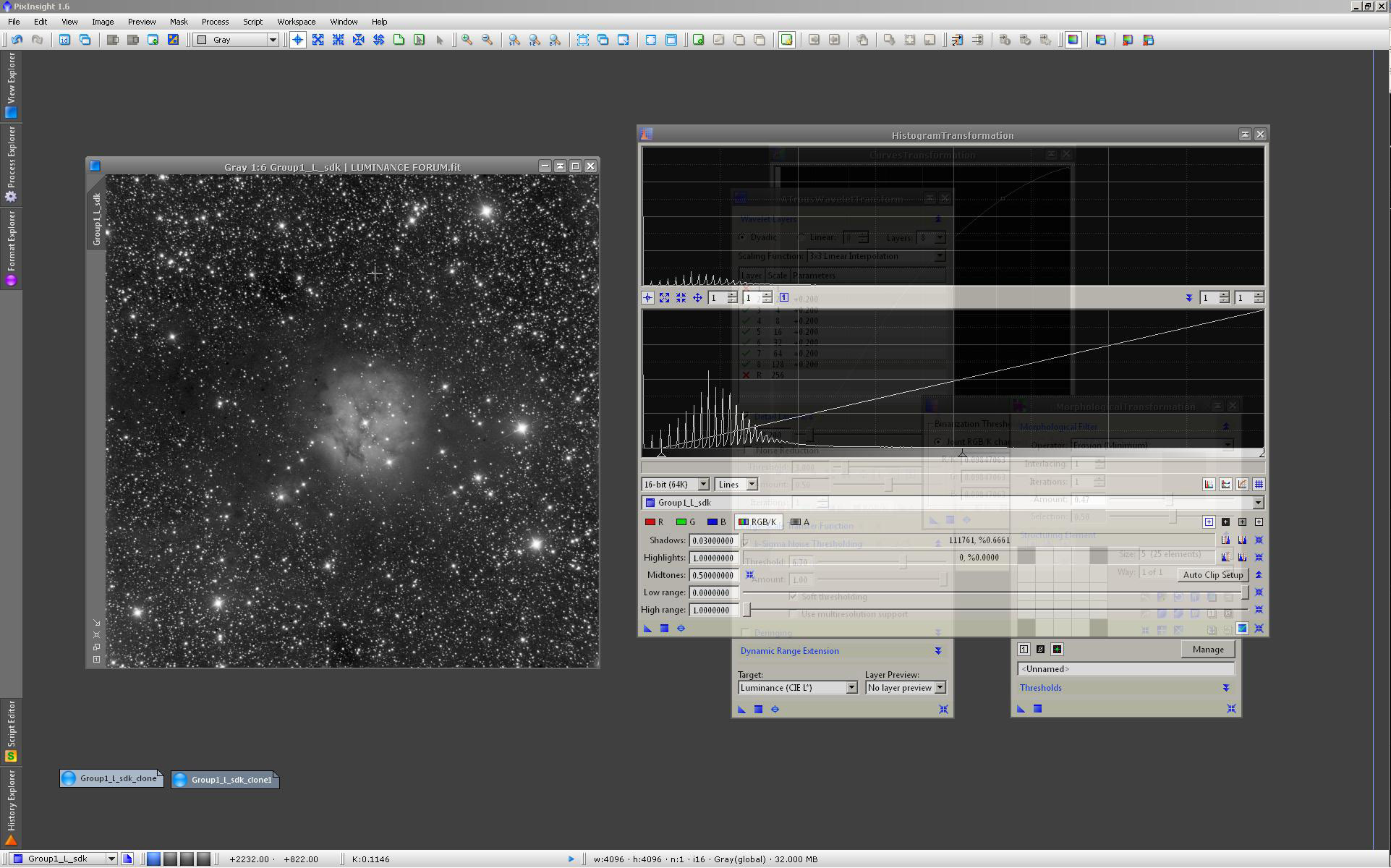The height and width of the screenshot is (868, 1391).
Task: Click the Apply square in the MorphologicalTransformation panel
Action: tap(1037, 709)
